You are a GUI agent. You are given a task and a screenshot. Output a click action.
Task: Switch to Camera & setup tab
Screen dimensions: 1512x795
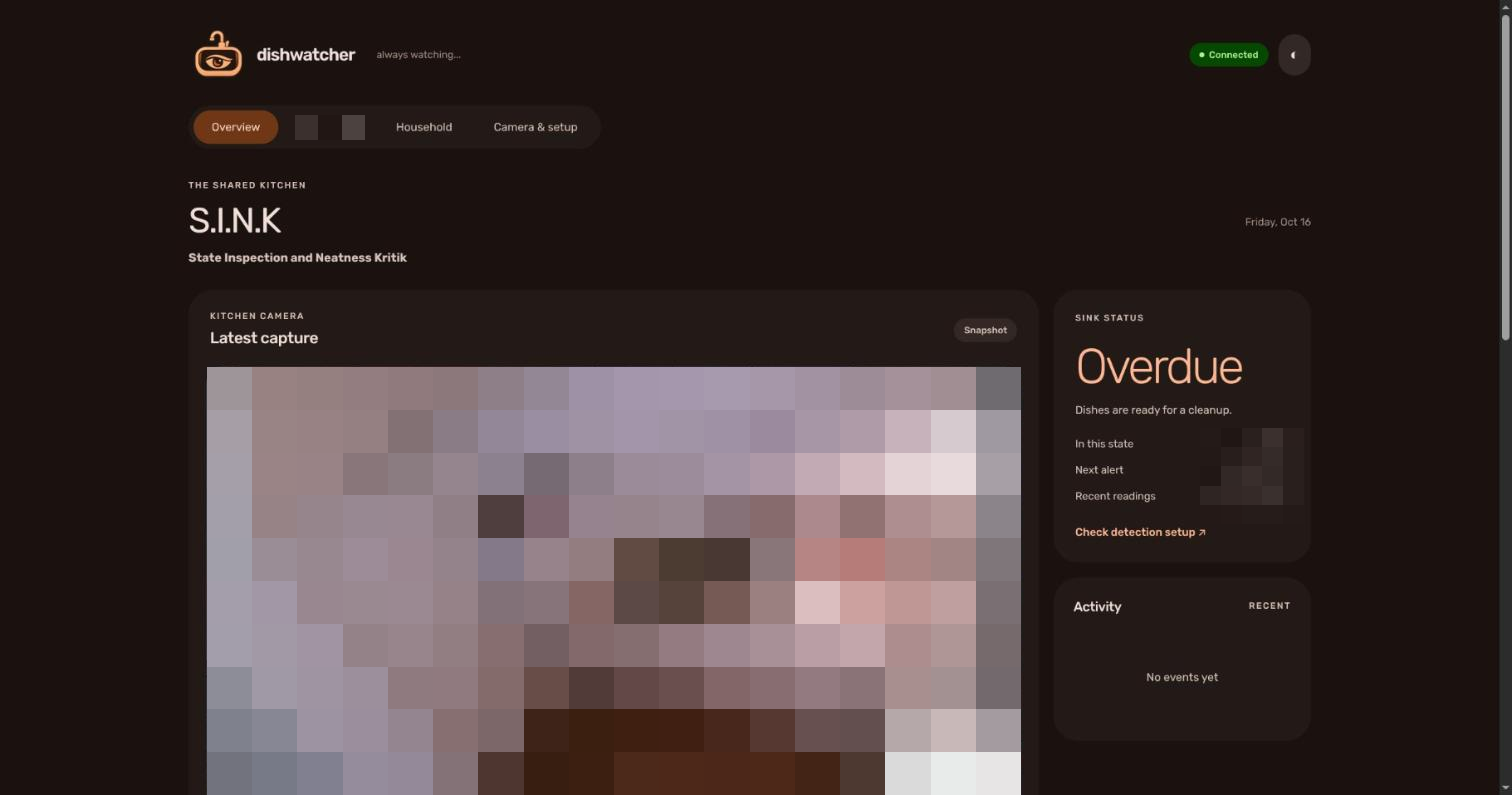click(x=535, y=127)
